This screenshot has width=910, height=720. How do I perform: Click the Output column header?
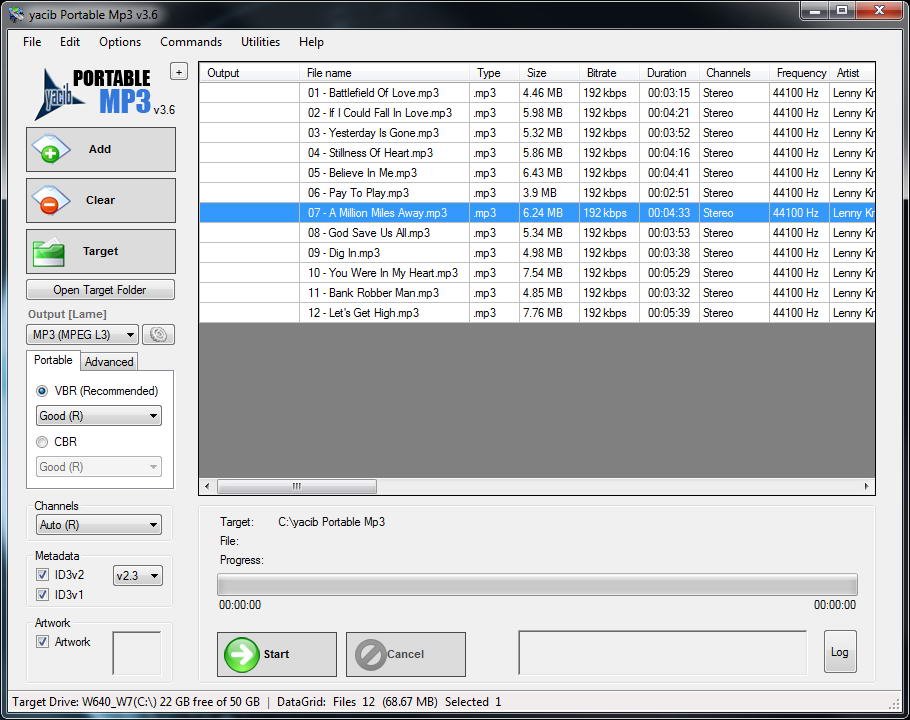250,73
